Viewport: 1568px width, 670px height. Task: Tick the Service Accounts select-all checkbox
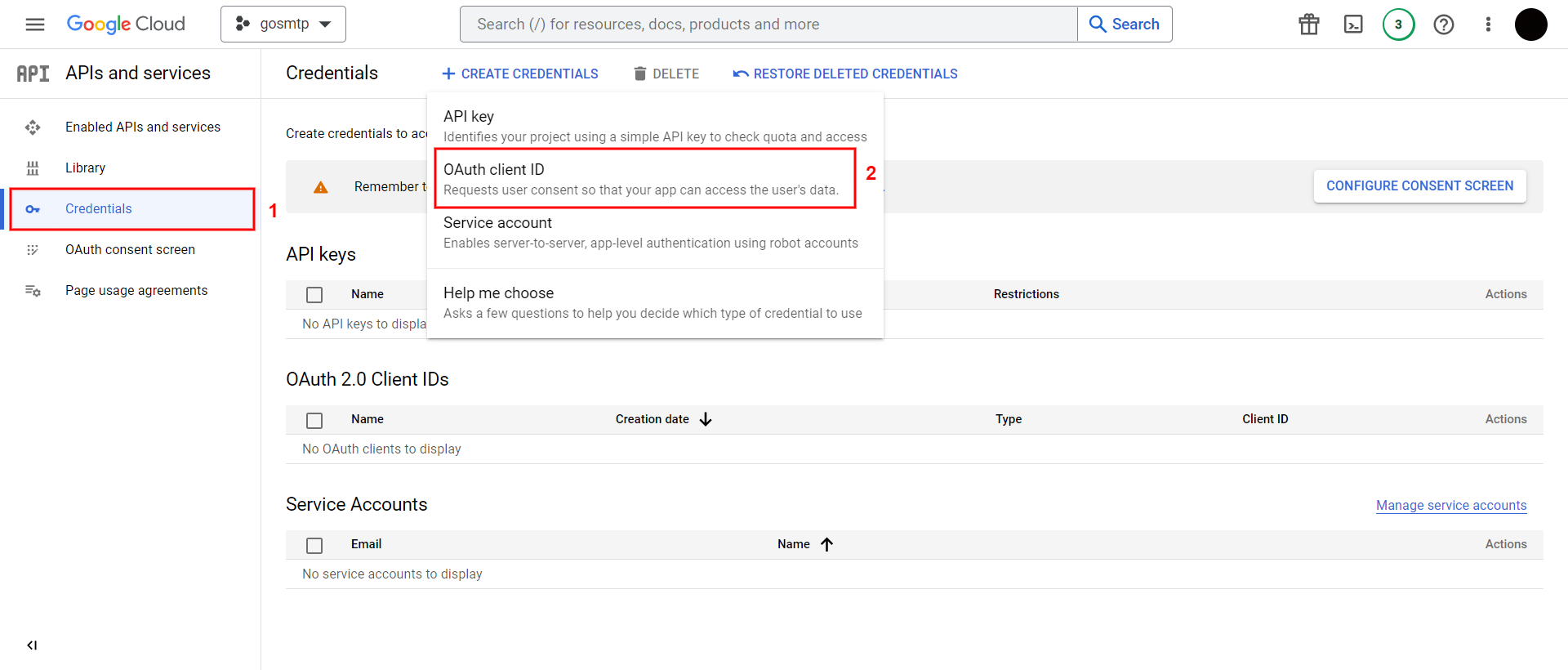(314, 545)
